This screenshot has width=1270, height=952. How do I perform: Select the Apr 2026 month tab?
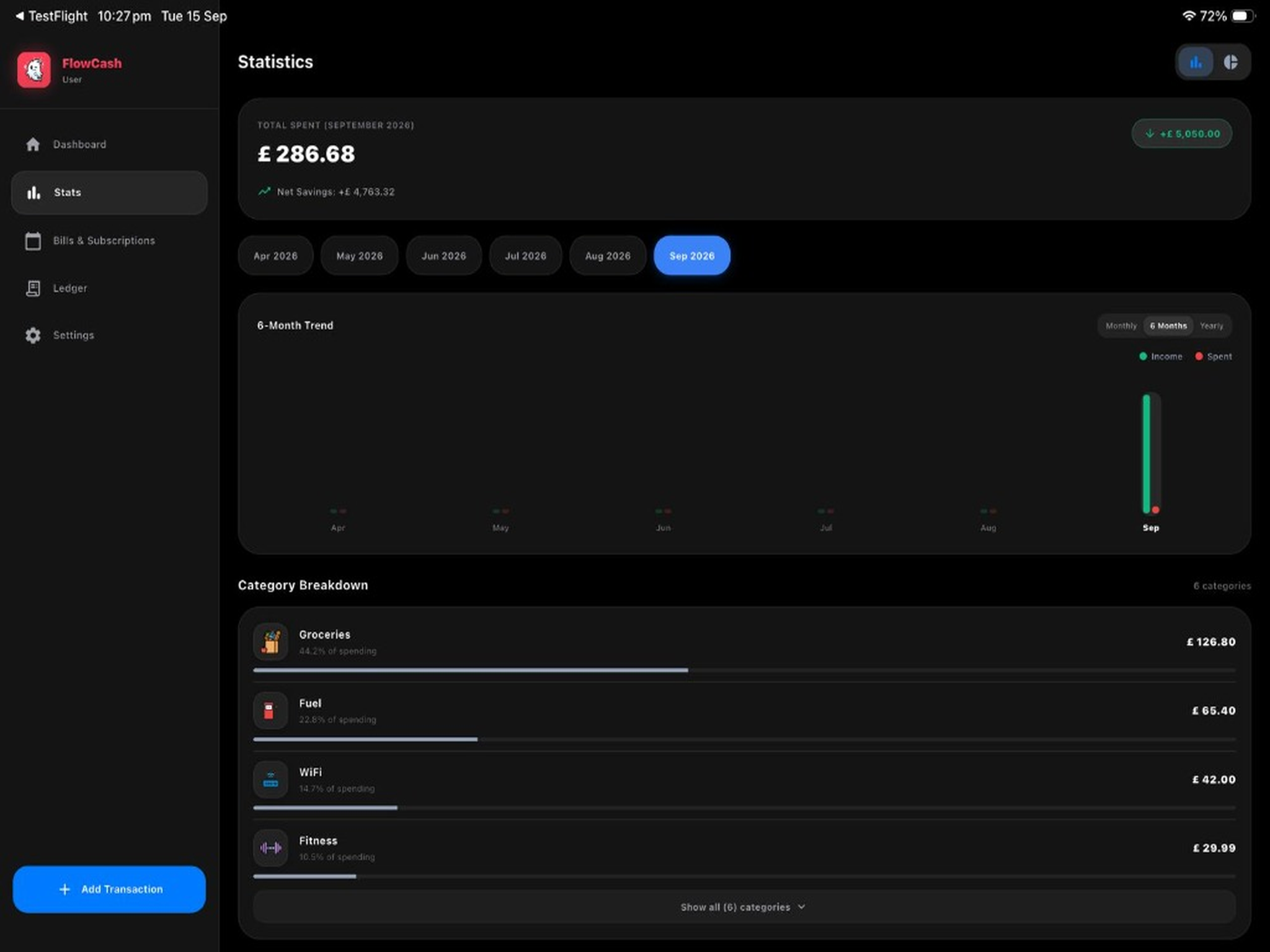tap(275, 256)
